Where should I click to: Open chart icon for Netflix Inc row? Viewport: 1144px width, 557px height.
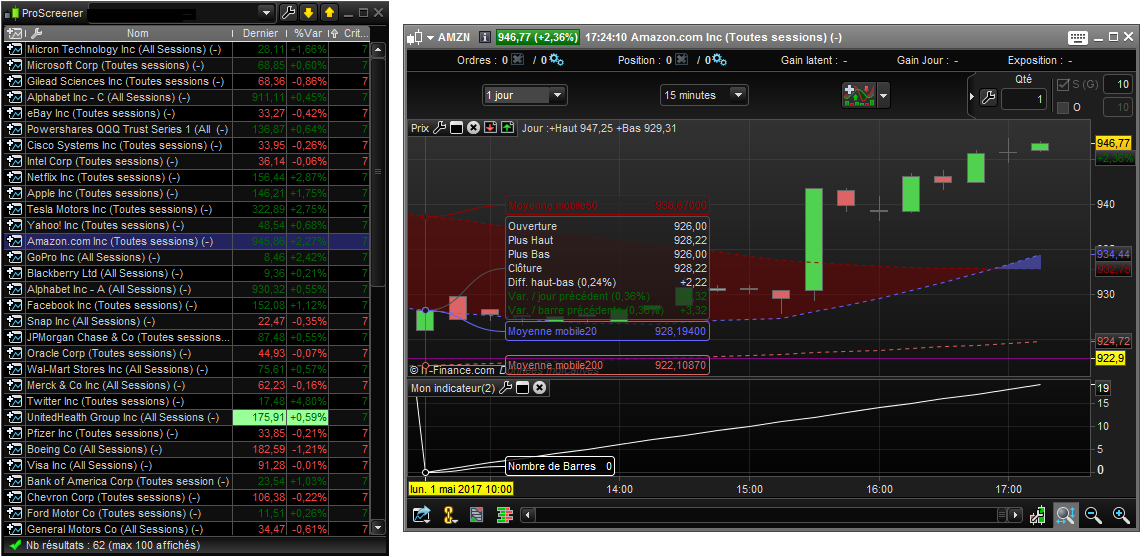coord(15,177)
